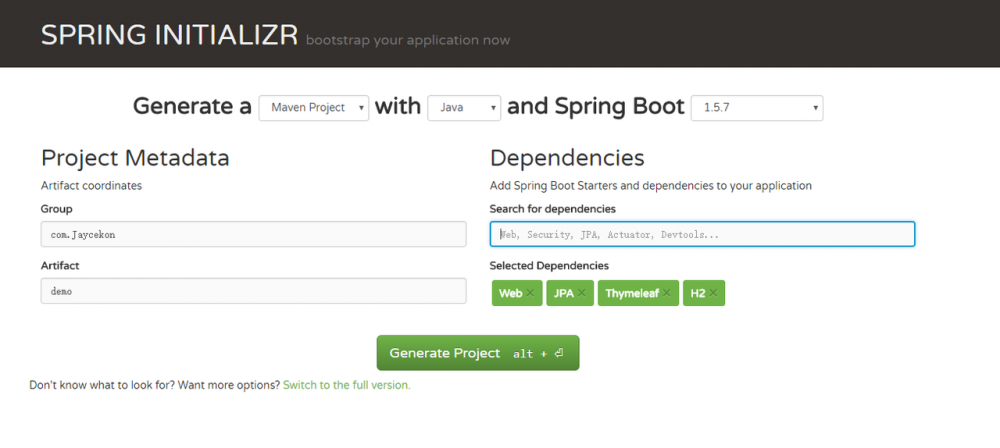
Task: Select the Web dependency label
Action: coord(510,293)
